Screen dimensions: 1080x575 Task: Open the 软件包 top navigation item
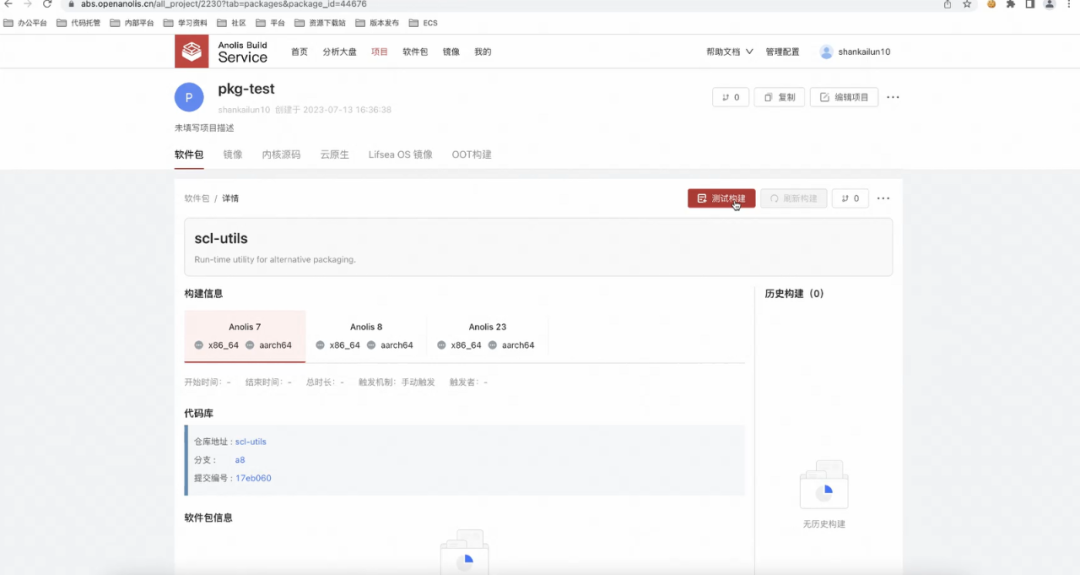click(415, 52)
